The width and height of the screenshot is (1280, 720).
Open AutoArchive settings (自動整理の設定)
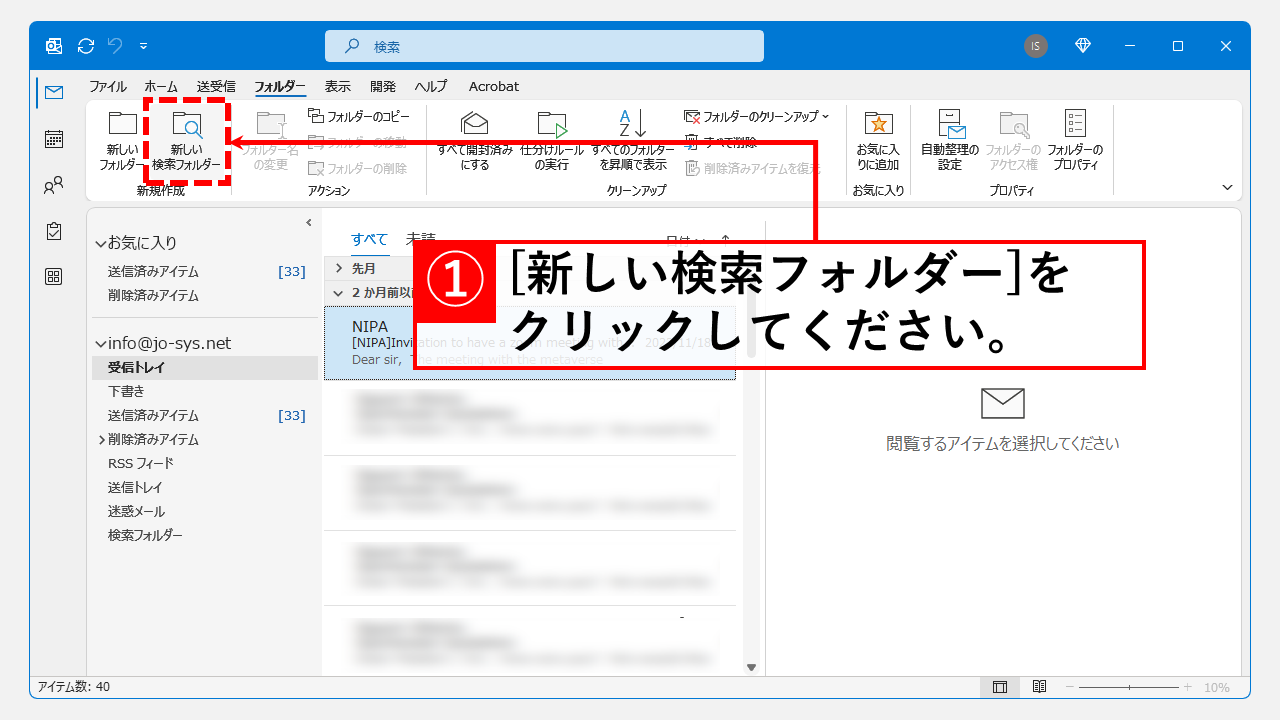(x=950, y=141)
